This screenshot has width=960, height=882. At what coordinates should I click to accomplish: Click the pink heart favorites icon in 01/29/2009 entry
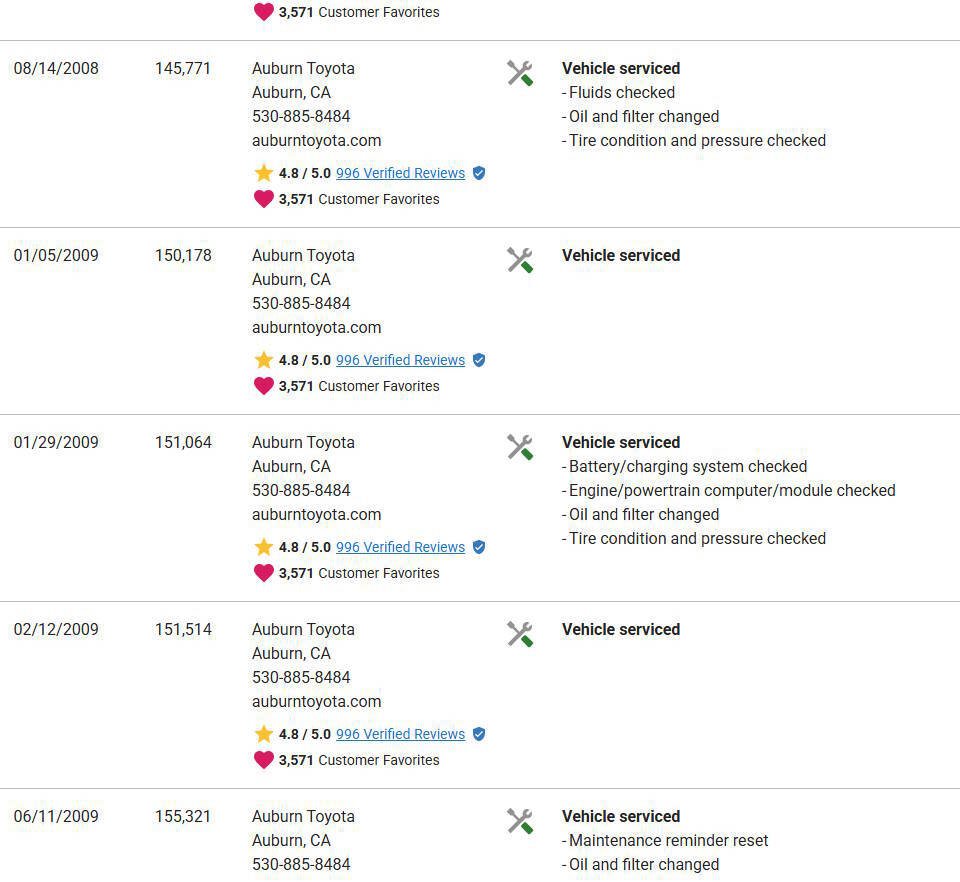(x=263, y=573)
